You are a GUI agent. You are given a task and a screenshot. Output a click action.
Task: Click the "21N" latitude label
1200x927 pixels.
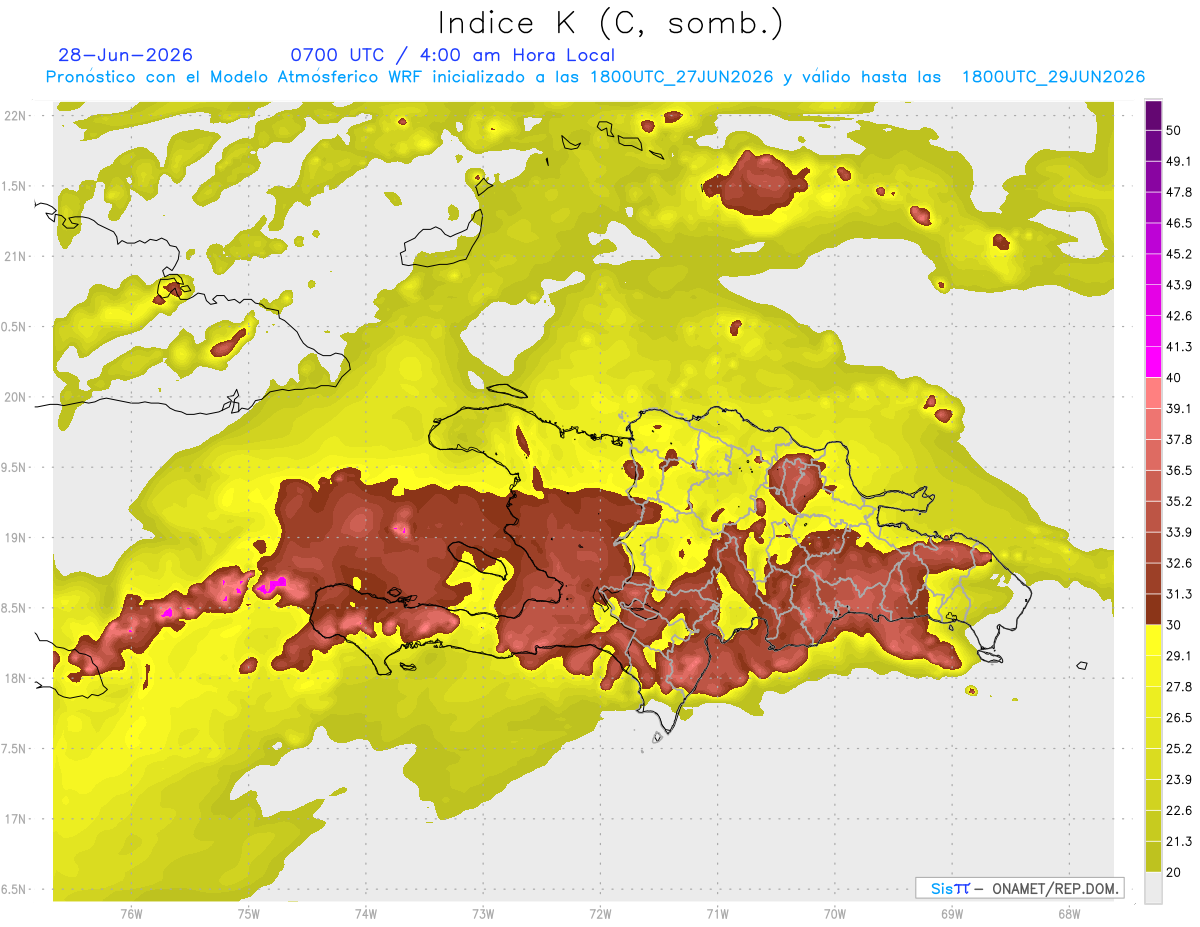point(14,256)
